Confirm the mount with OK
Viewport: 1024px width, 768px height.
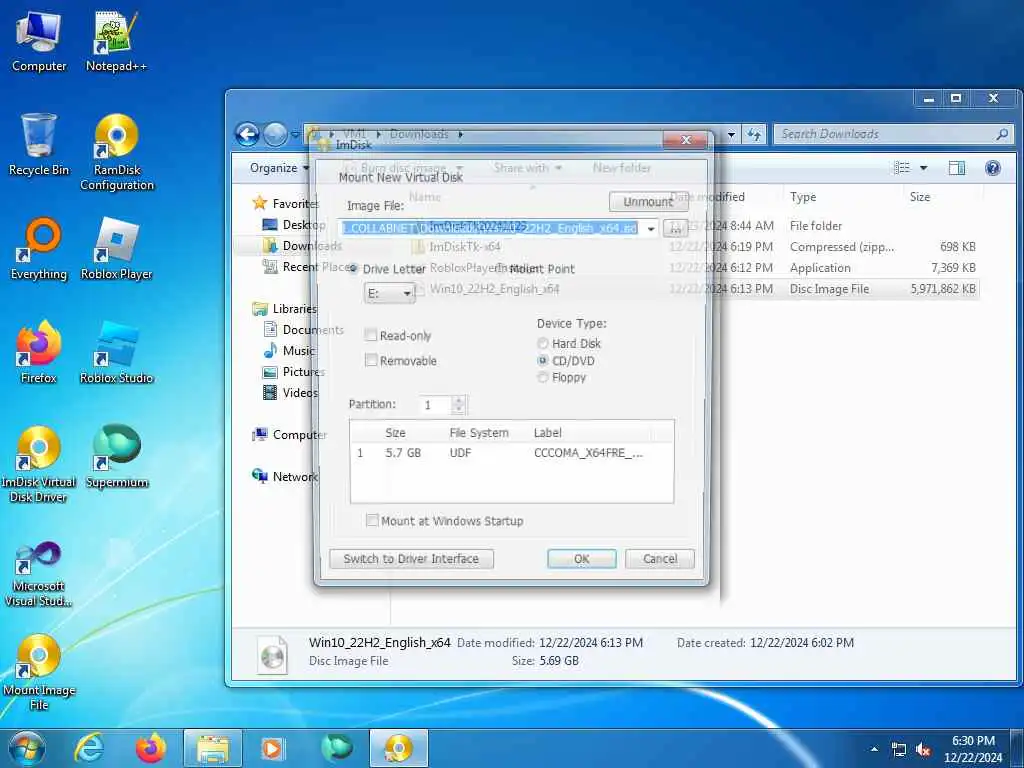click(582, 559)
